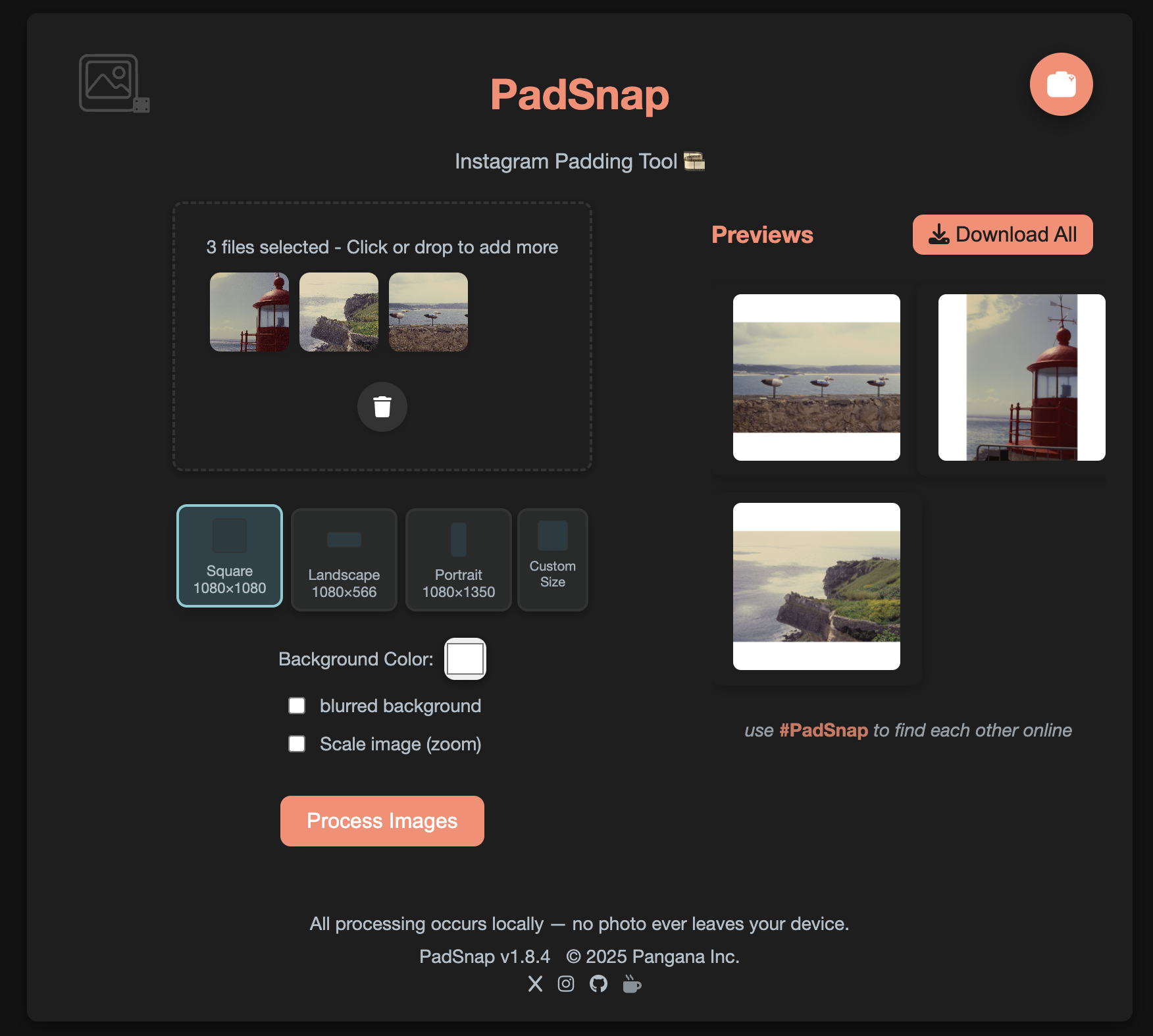Image resolution: width=1153 pixels, height=1036 pixels.
Task: Open the GitHub footer icon
Action: (598, 984)
